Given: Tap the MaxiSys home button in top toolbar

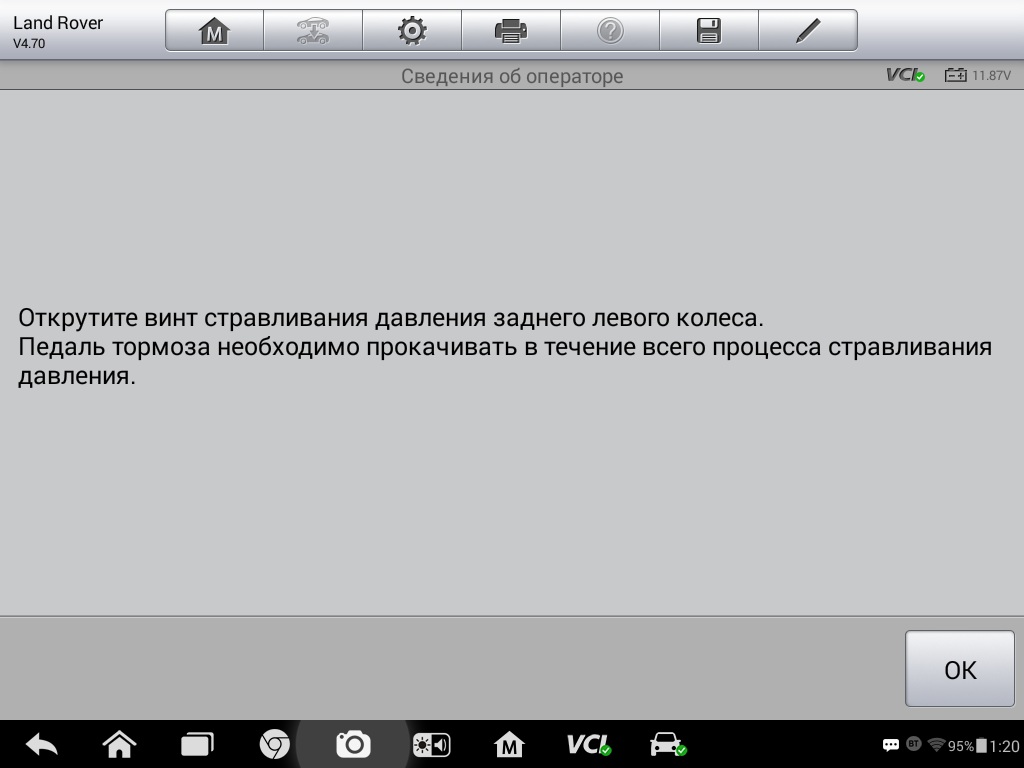Looking at the screenshot, I should pyautogui.click(x=214, y=31).
